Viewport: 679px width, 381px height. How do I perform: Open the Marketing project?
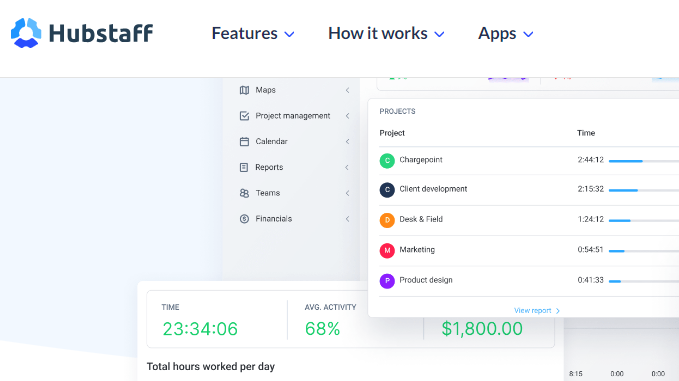[417, 249]
